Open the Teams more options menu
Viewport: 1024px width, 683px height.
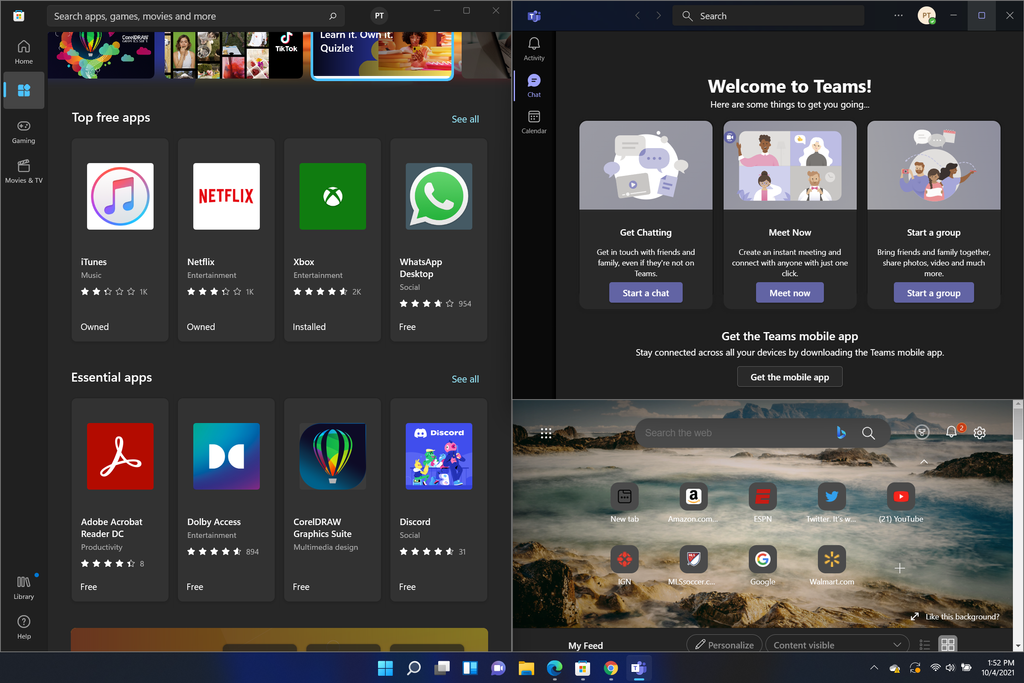[x=896, y=15]
